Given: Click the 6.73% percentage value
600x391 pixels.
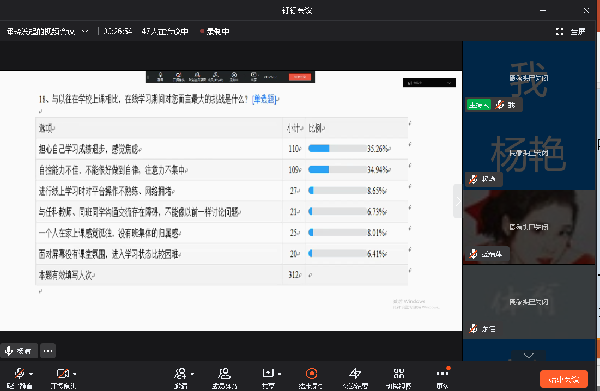Looking at the screenshot, I should click(377, 212).
